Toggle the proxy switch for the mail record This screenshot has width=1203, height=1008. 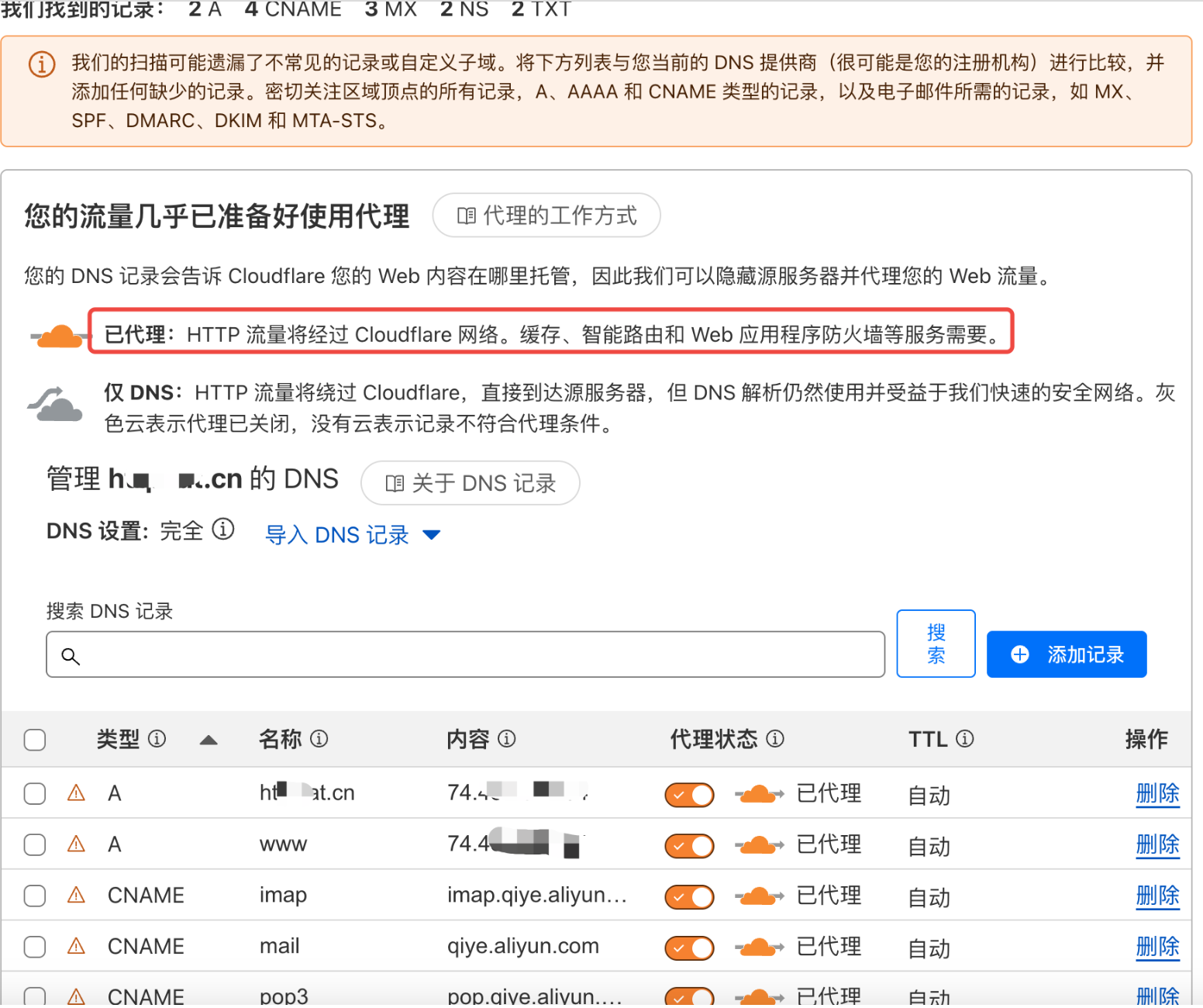coord(689,948)
